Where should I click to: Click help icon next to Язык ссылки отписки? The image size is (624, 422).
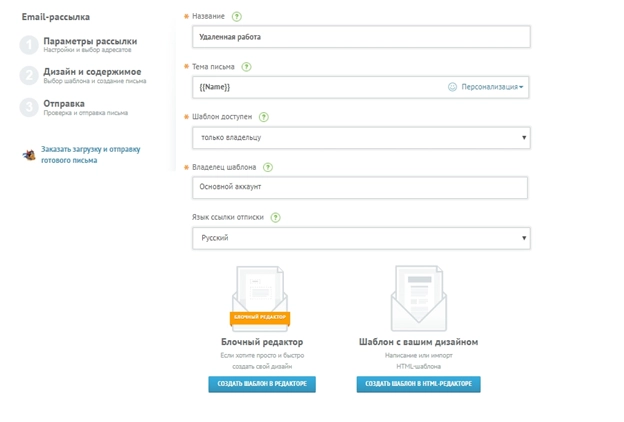[275, 217]
